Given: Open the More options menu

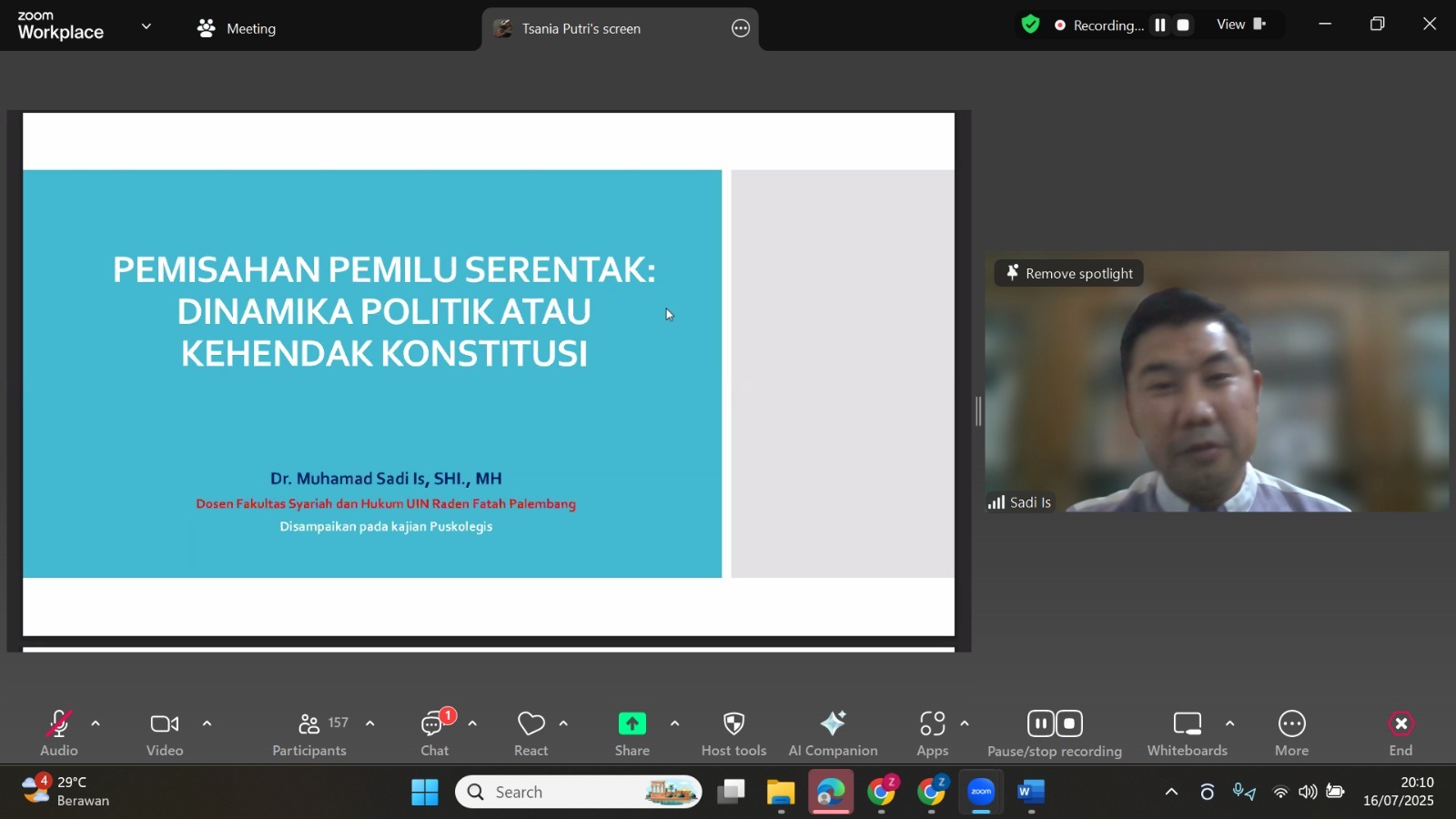Looking at the screenshot, I should 1291,733.
